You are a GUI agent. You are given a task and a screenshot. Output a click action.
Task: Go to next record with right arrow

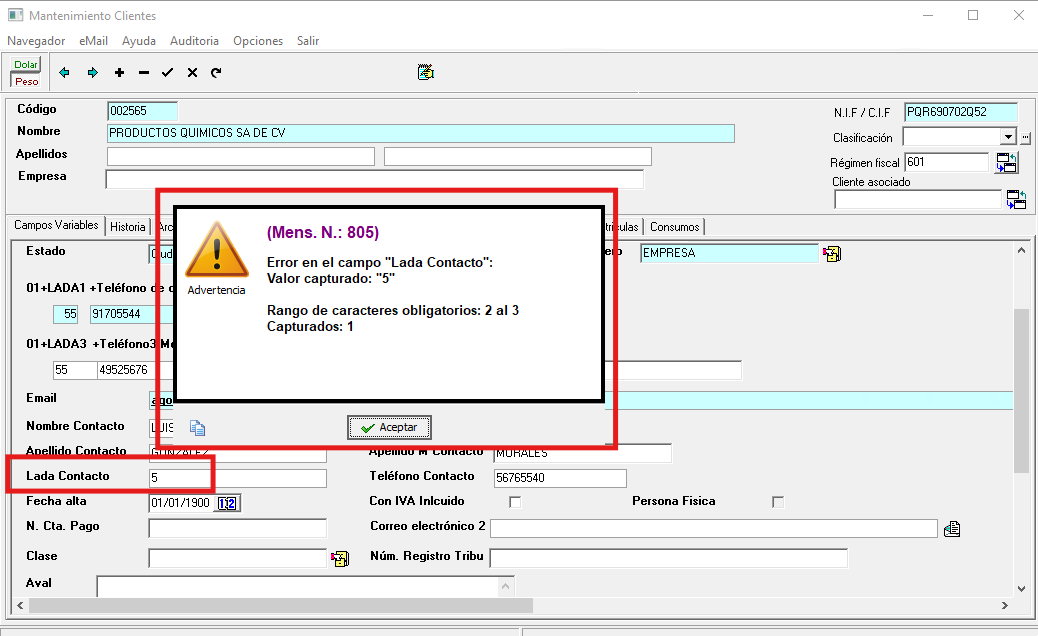[x=93, y=73]
